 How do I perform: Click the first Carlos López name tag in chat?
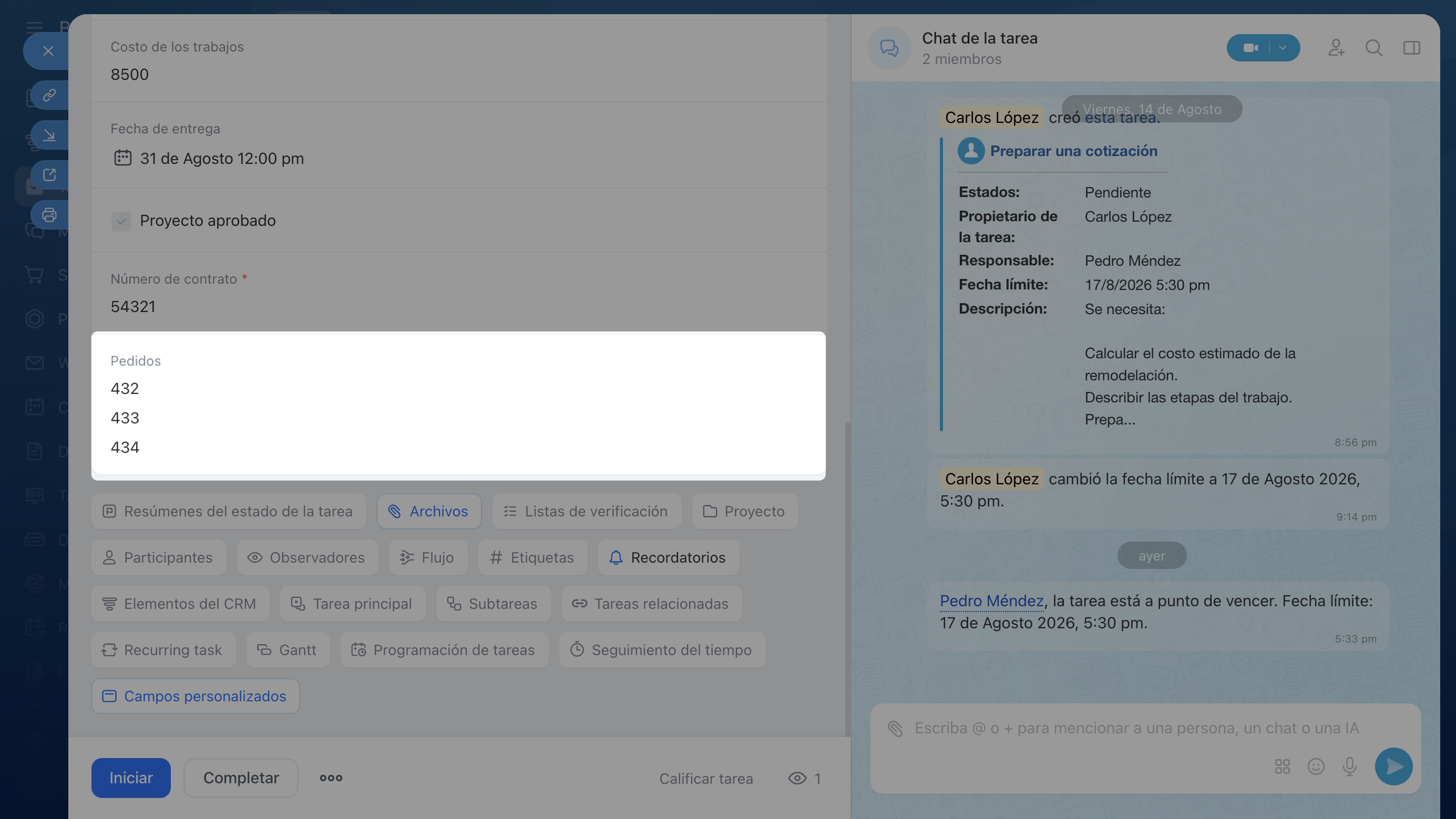tap(991, 118)
